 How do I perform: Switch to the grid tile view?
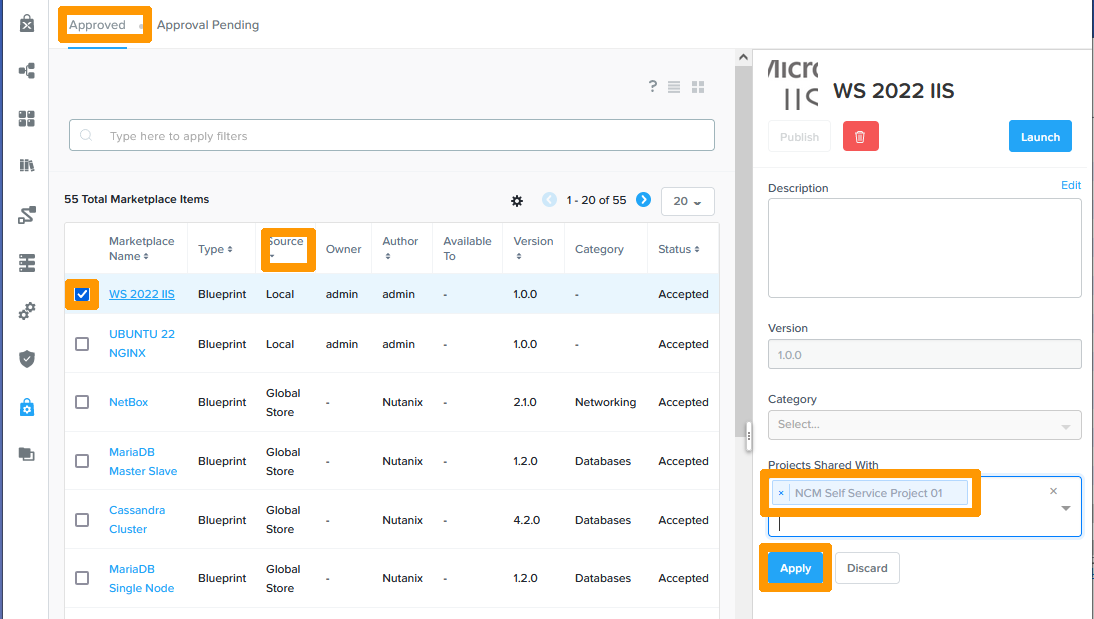(699, 88)
